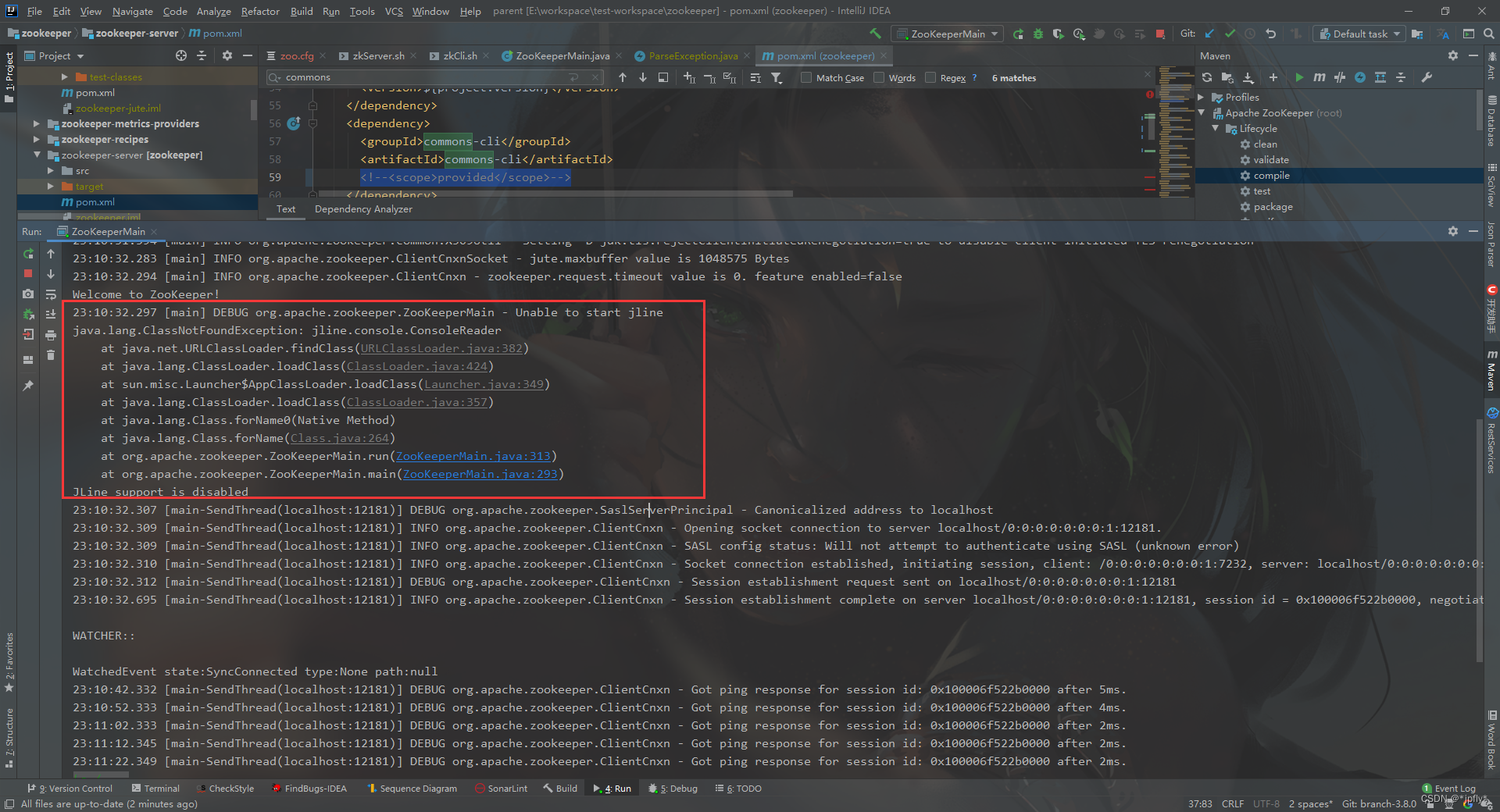Viewport: 1500px width, 812px height.
Task: Select the compile lifecycle goal
Action: (x=1271, y=176)
